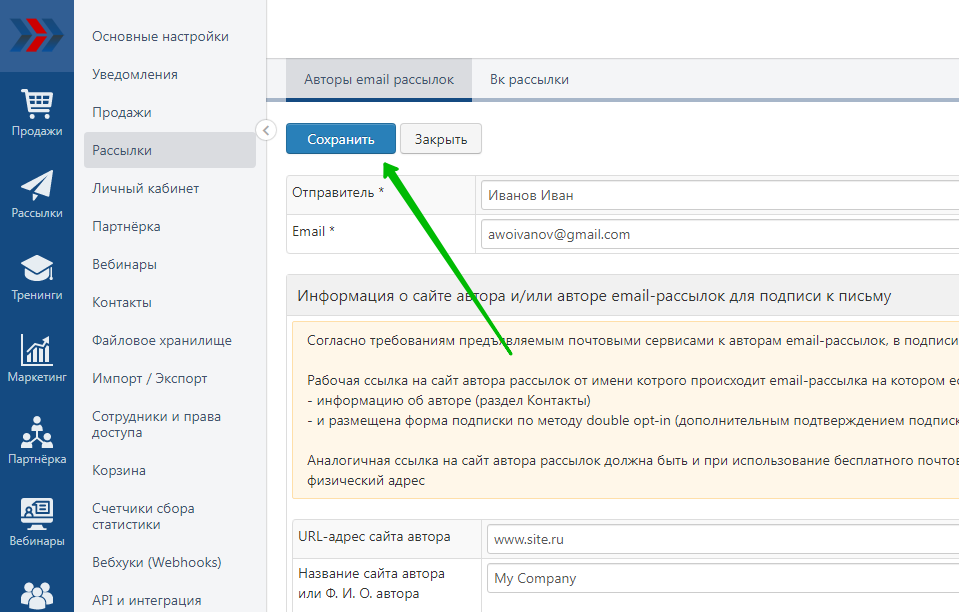Open the people group icon at the bottom of the sidebar

pos(37,595)
